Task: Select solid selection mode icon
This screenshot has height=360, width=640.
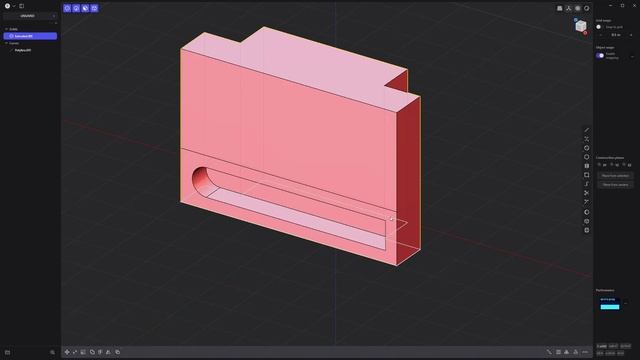Action: coord(94,8)
